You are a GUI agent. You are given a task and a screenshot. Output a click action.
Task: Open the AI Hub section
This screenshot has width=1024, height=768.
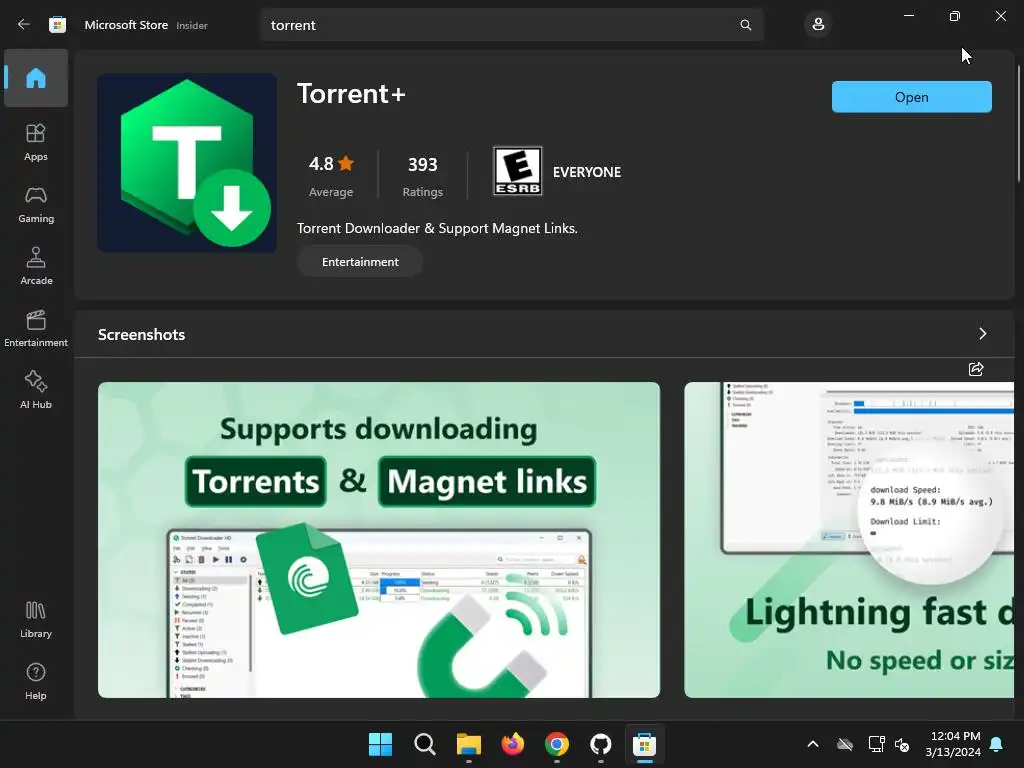36,391
